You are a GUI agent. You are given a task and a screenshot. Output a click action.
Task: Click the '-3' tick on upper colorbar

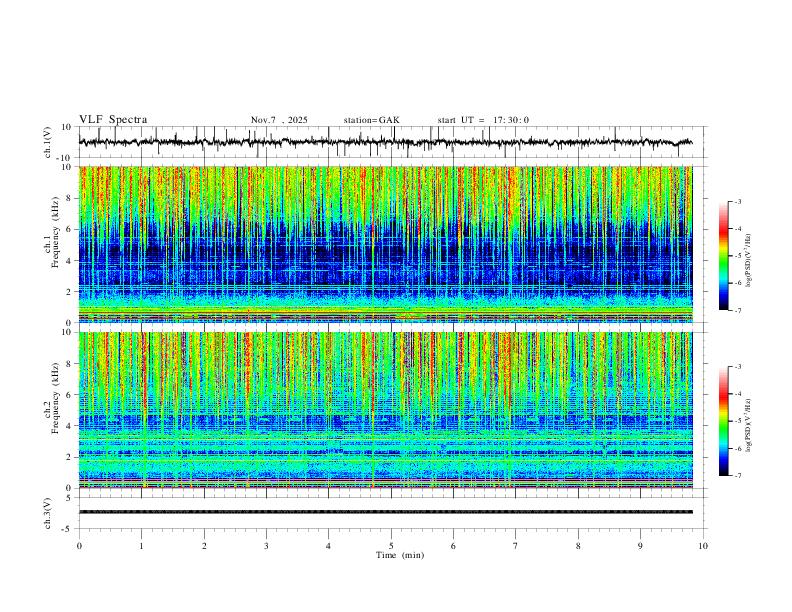click(x=738, y=201)
